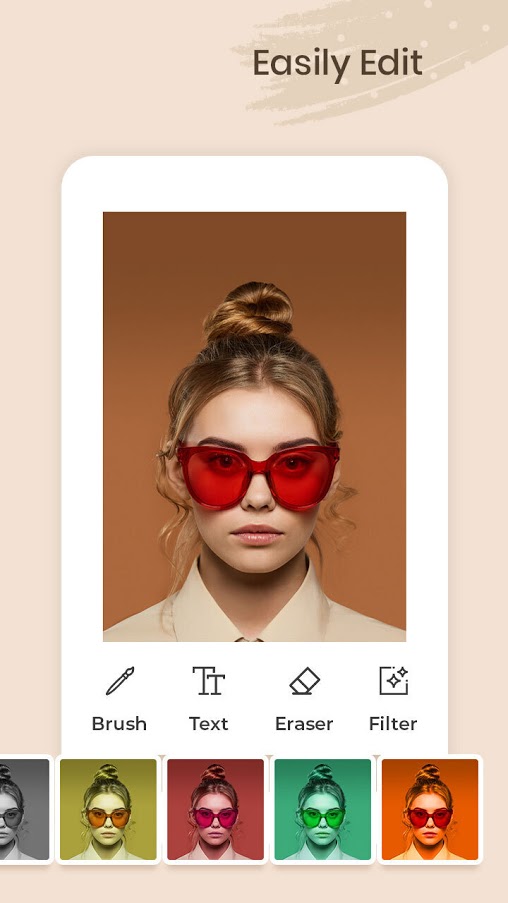Click the "Text" word label

208,723
